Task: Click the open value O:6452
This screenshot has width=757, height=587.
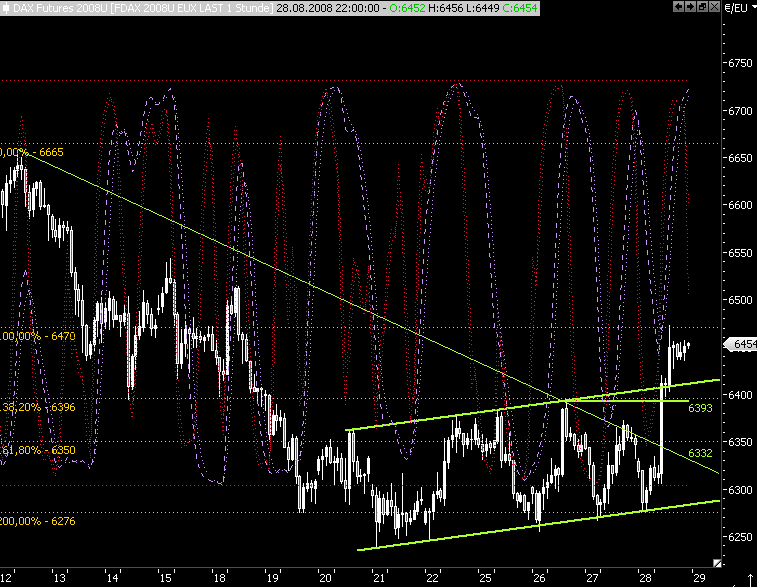Action: point(407,8)
